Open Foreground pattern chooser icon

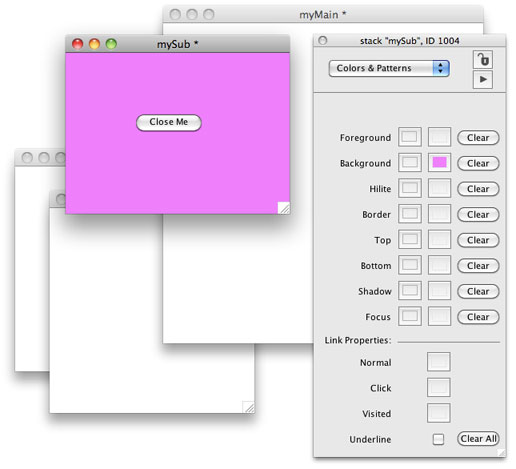click(410, 137)
